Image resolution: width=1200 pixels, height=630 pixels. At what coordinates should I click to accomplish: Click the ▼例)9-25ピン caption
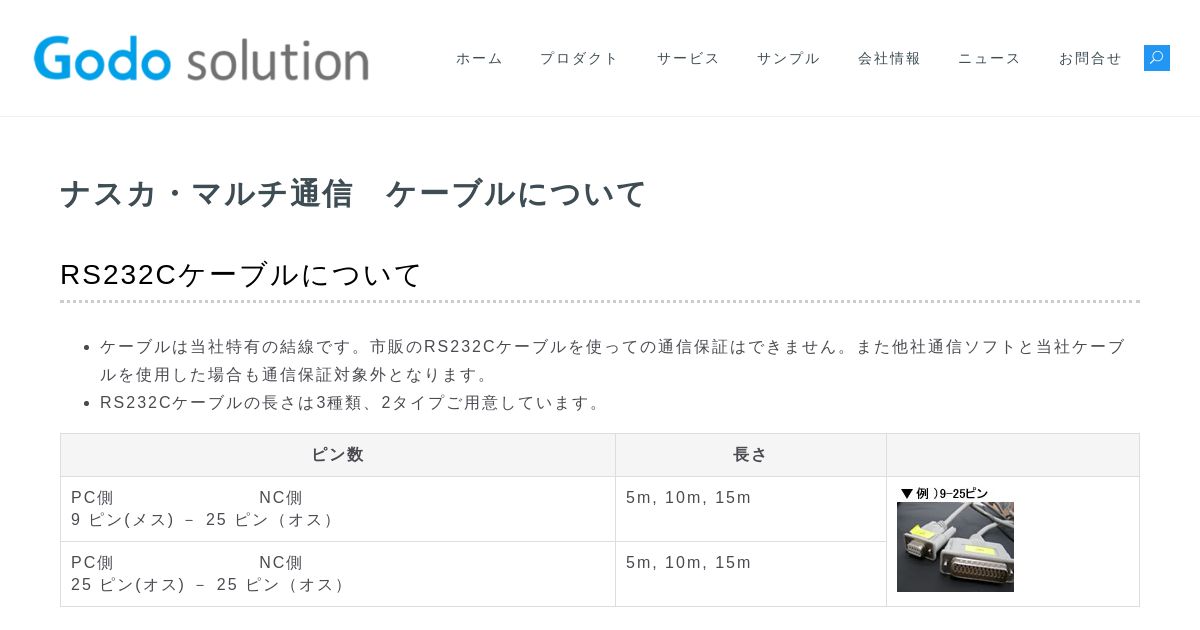[944, 493]
